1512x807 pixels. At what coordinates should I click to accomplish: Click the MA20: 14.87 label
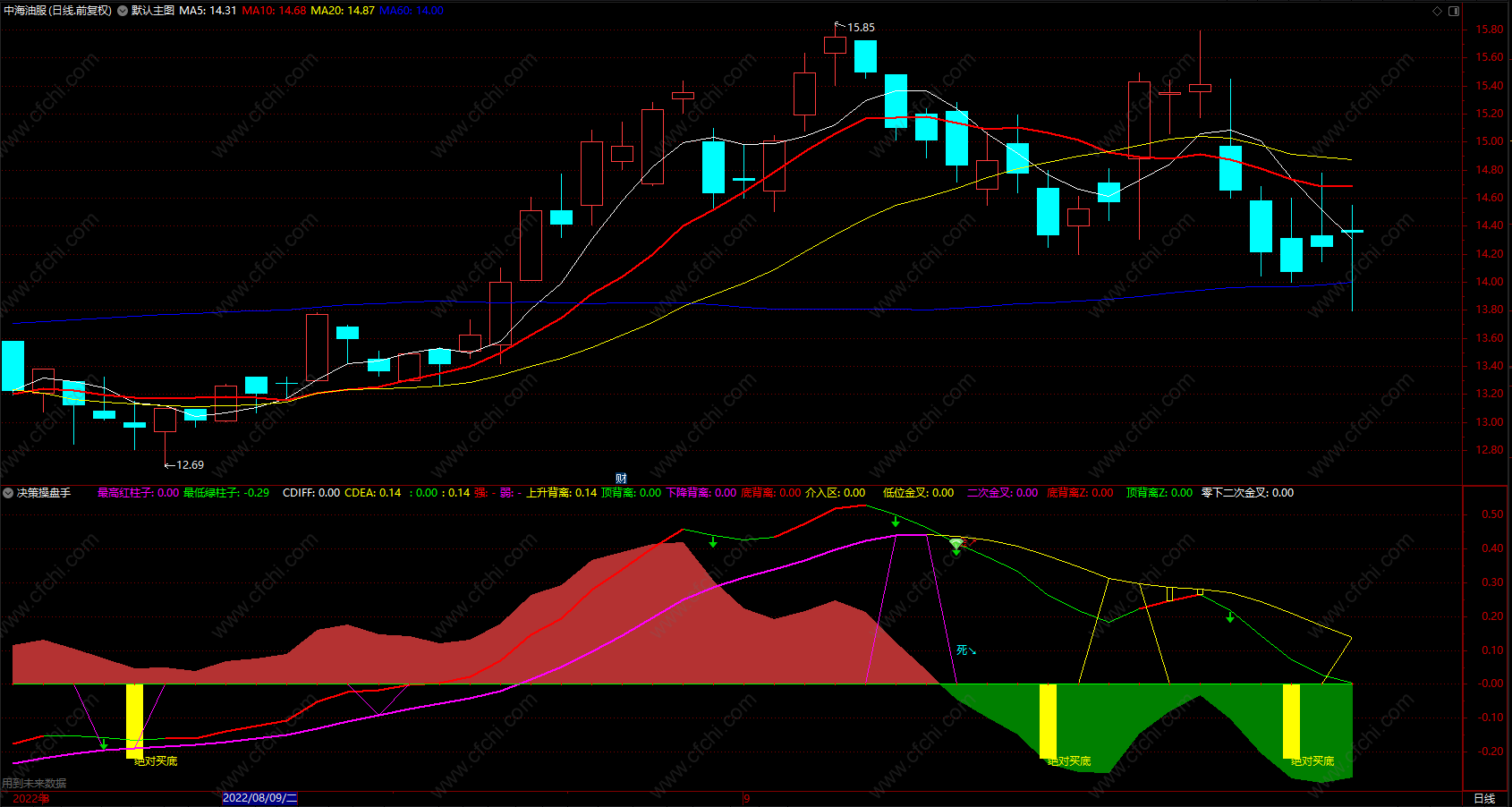coord(343,11)
